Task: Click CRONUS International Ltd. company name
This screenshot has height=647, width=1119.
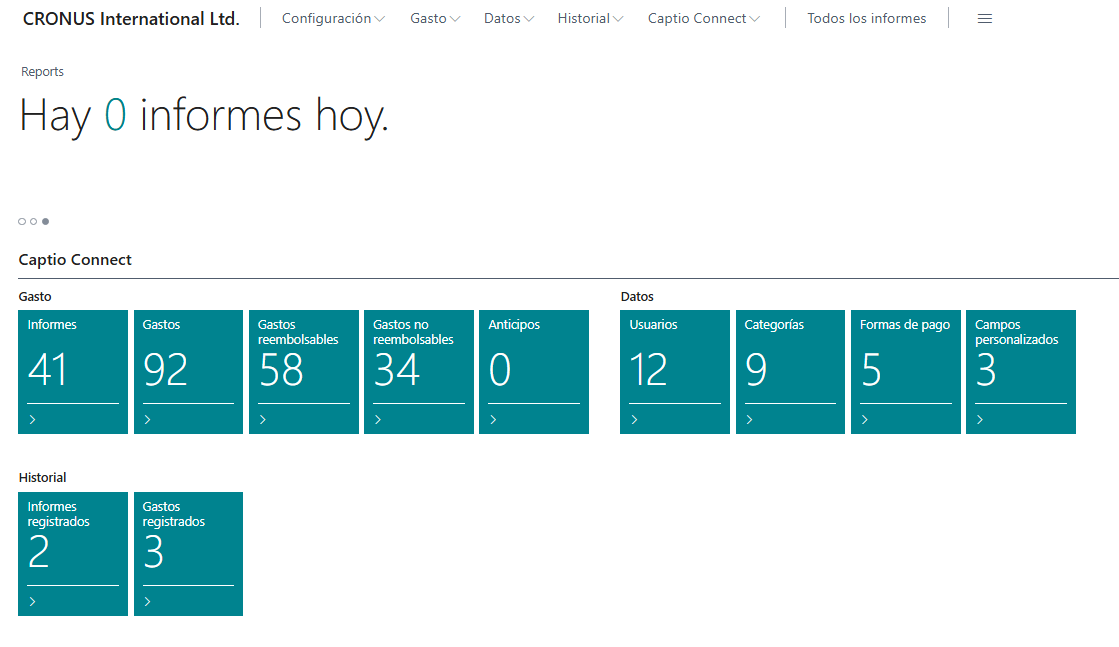Action: click(131, 19)
